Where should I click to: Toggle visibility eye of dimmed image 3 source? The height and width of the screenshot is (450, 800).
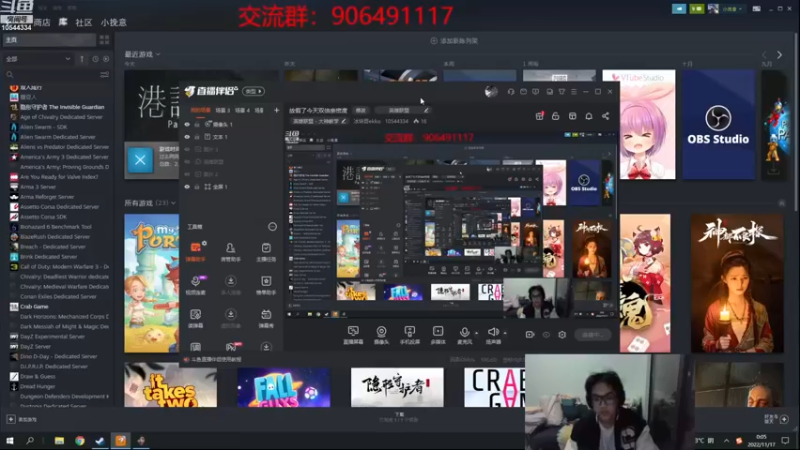coord(187,149)
